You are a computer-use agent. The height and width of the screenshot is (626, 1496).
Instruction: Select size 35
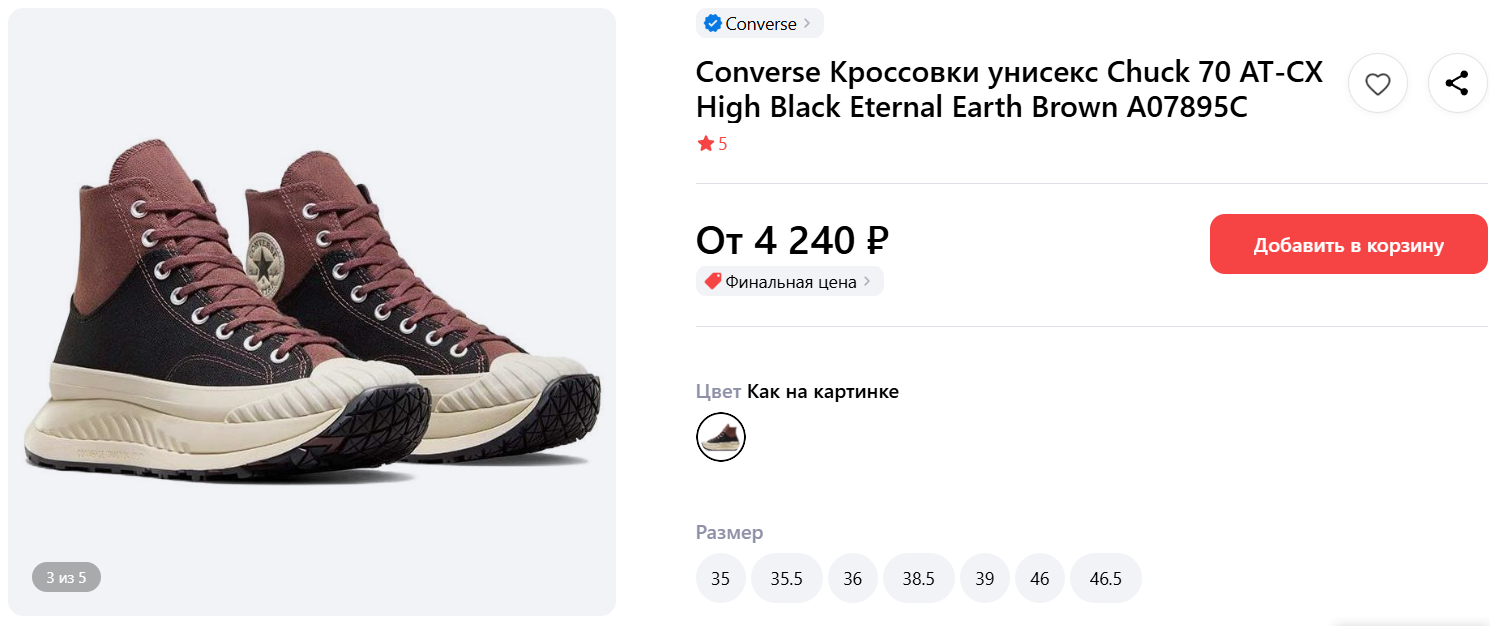point(720,579)
